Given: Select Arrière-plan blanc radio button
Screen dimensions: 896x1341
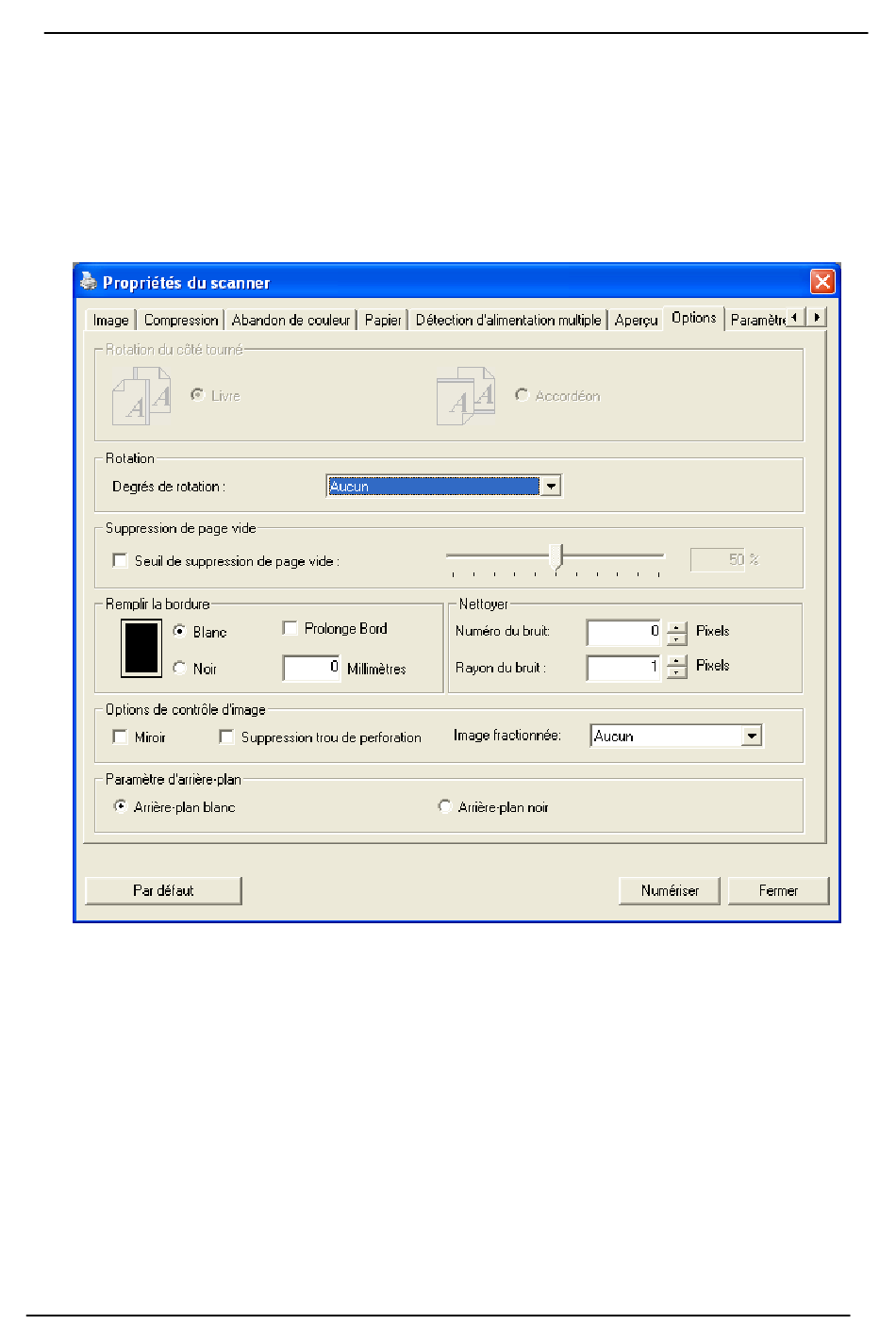Looking at the screenshot, I should click(x=120, y=806).
